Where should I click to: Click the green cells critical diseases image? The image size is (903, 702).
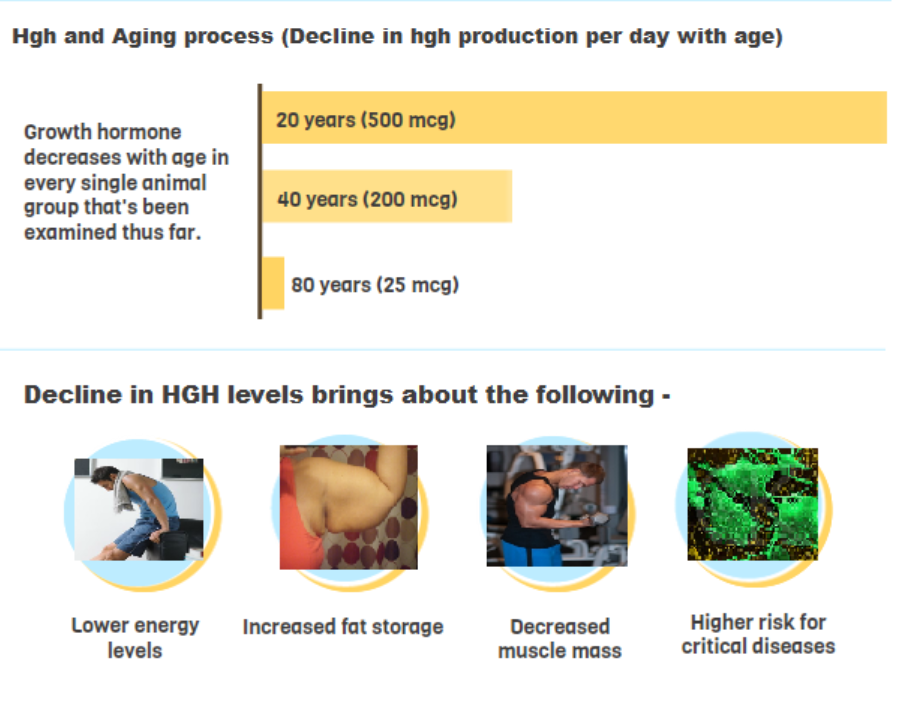[753, 504]
